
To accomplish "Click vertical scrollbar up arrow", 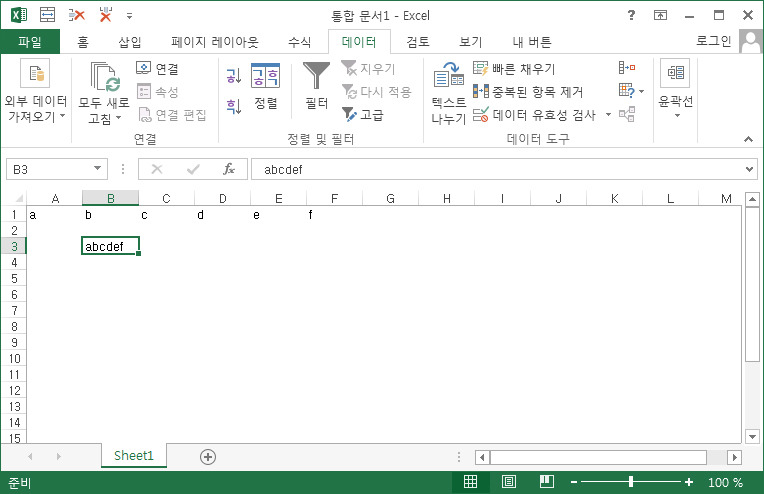I will tap(752, 199).
